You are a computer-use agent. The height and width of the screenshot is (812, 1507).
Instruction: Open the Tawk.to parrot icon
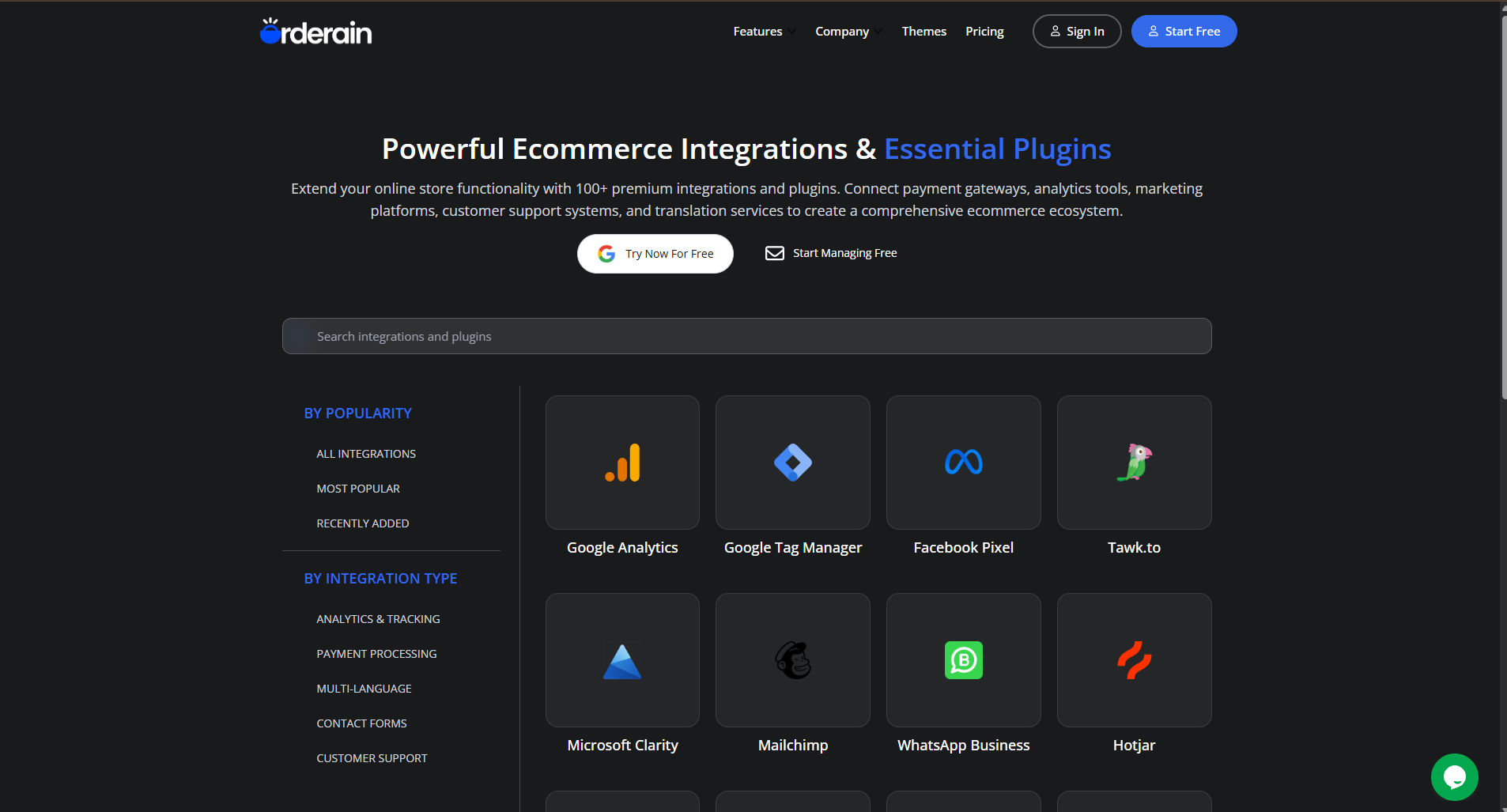pyautogui.click(x=1135, y=463)
